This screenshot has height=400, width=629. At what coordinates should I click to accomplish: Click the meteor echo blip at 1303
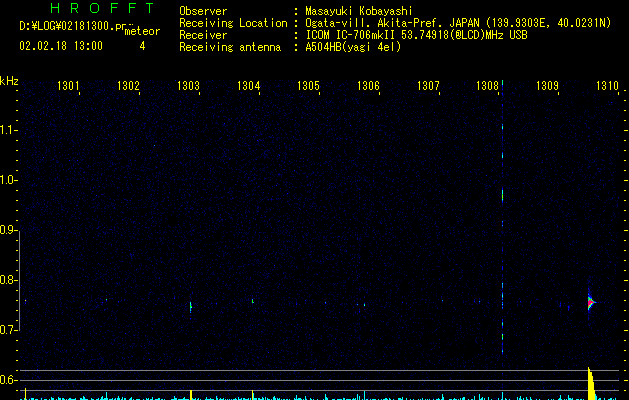tap(191, 307)
